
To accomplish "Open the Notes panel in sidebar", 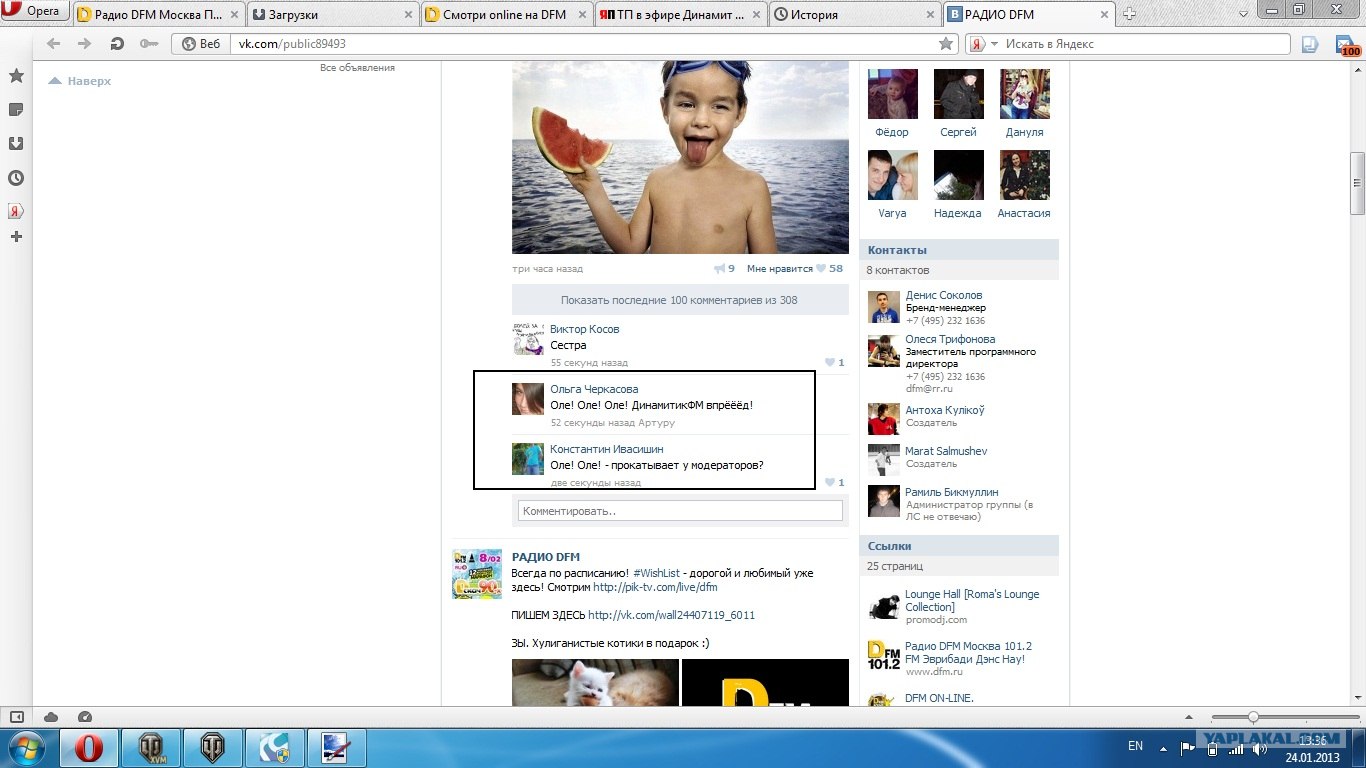I will point(16,110).
